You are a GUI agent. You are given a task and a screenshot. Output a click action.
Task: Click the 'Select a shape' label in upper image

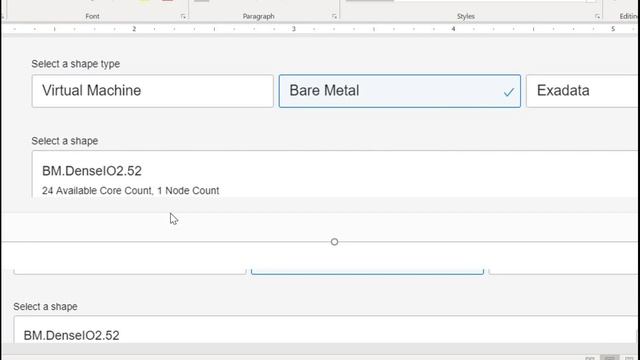point(64,141)
